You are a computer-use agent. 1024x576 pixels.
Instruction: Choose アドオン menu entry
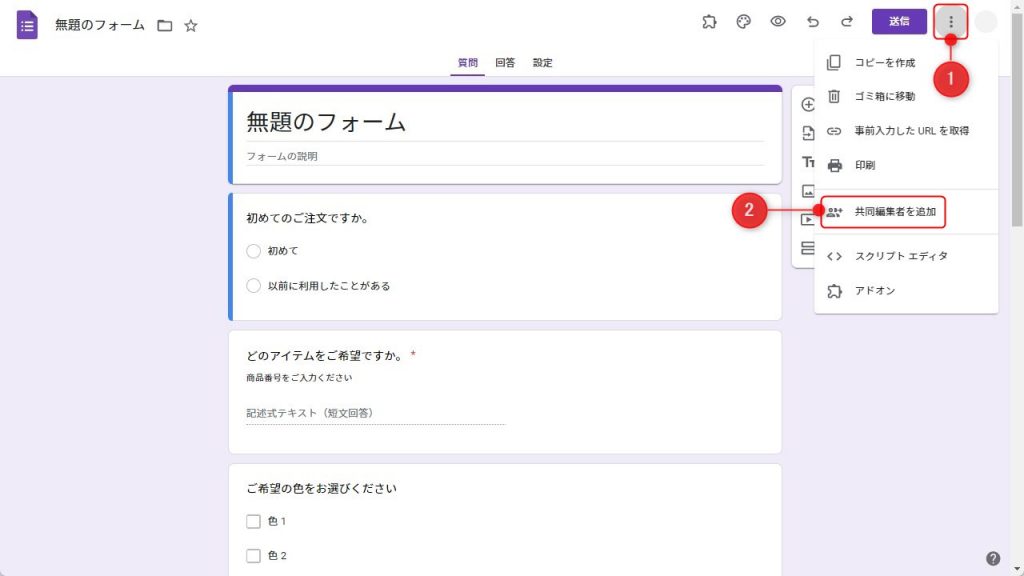pos(906,291)
